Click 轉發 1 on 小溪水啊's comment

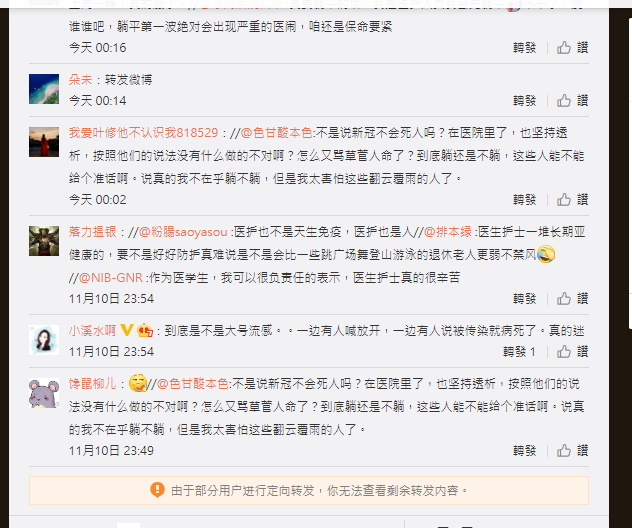520,351
